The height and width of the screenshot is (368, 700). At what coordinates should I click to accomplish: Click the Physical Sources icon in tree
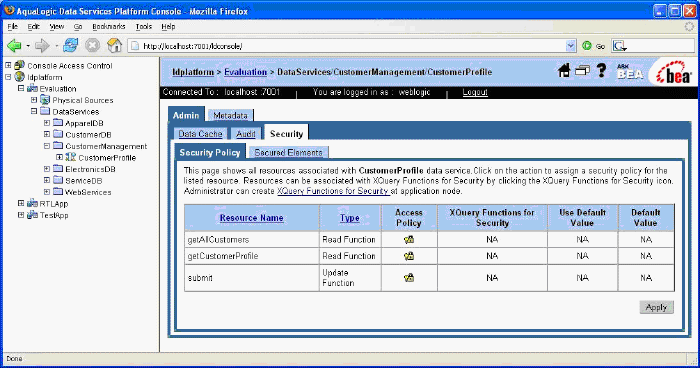(x=45, y=100)
